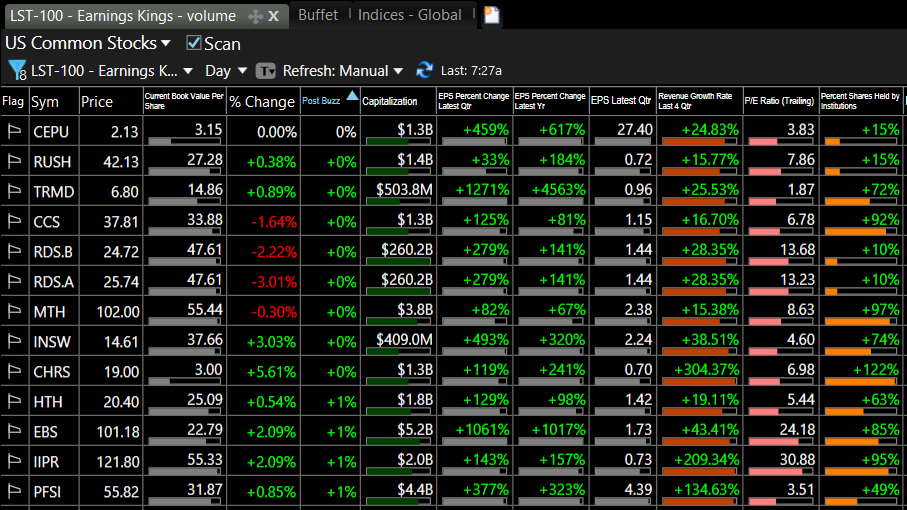The image size is (907, 510).
Task: Select the CCS symbol cell
Action: (53, 222)
